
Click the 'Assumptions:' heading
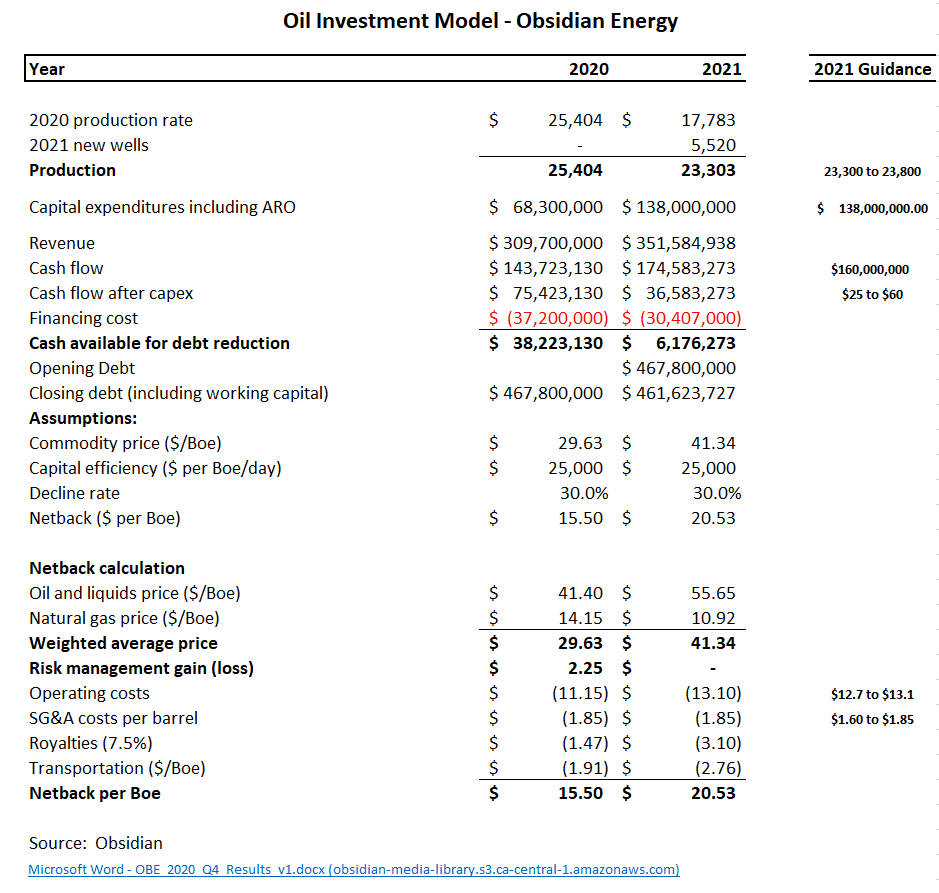click(x=83, y=419)
